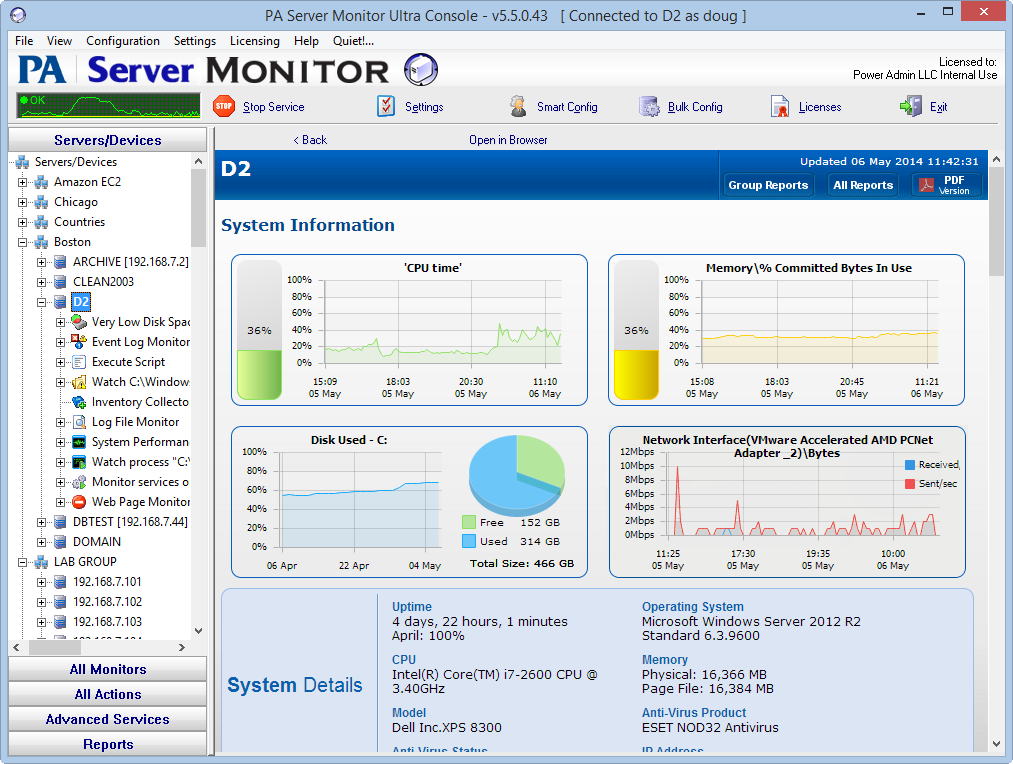Open the All Monitors panel
The image size is (1013, 764).
107,669
